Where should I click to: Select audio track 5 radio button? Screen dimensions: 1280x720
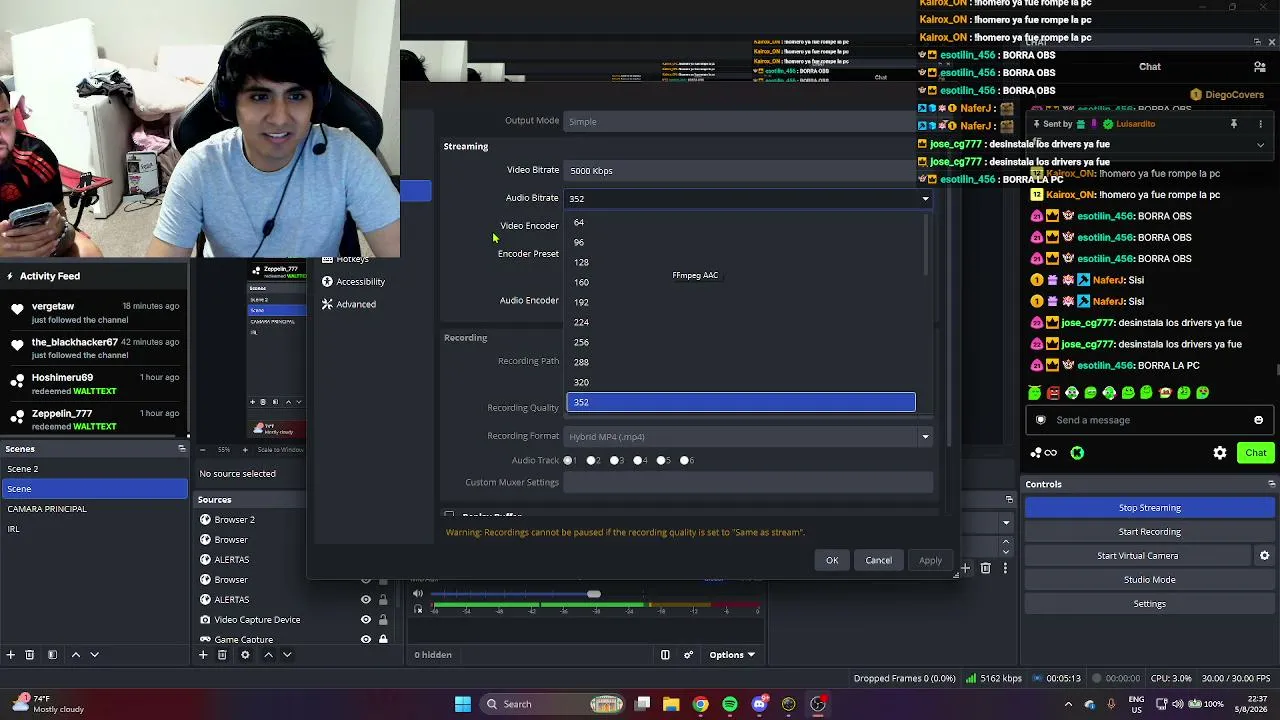(x=661, y=461)
